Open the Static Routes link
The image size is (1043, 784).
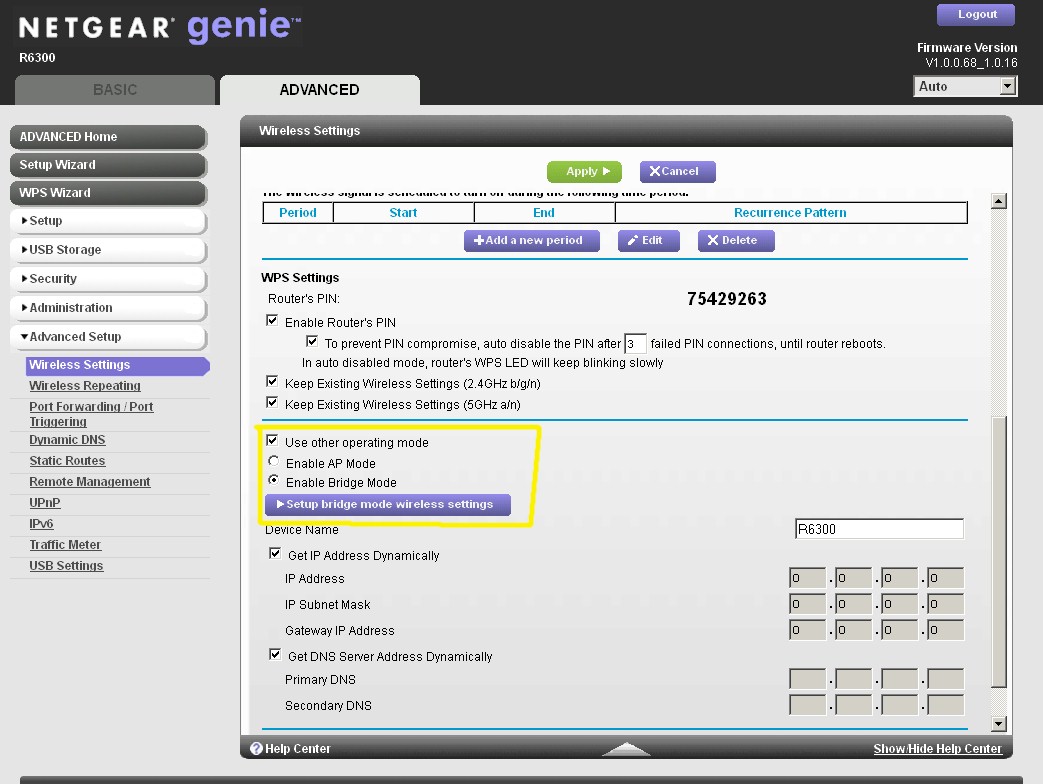click(x=67, y=461)
